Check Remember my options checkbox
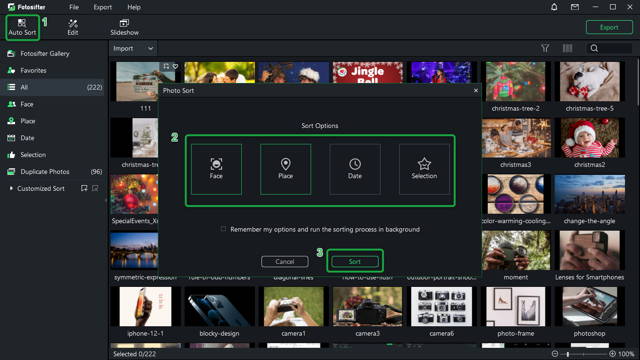The width and height of the screenshot is (640, 360). (x=223, y=229)
